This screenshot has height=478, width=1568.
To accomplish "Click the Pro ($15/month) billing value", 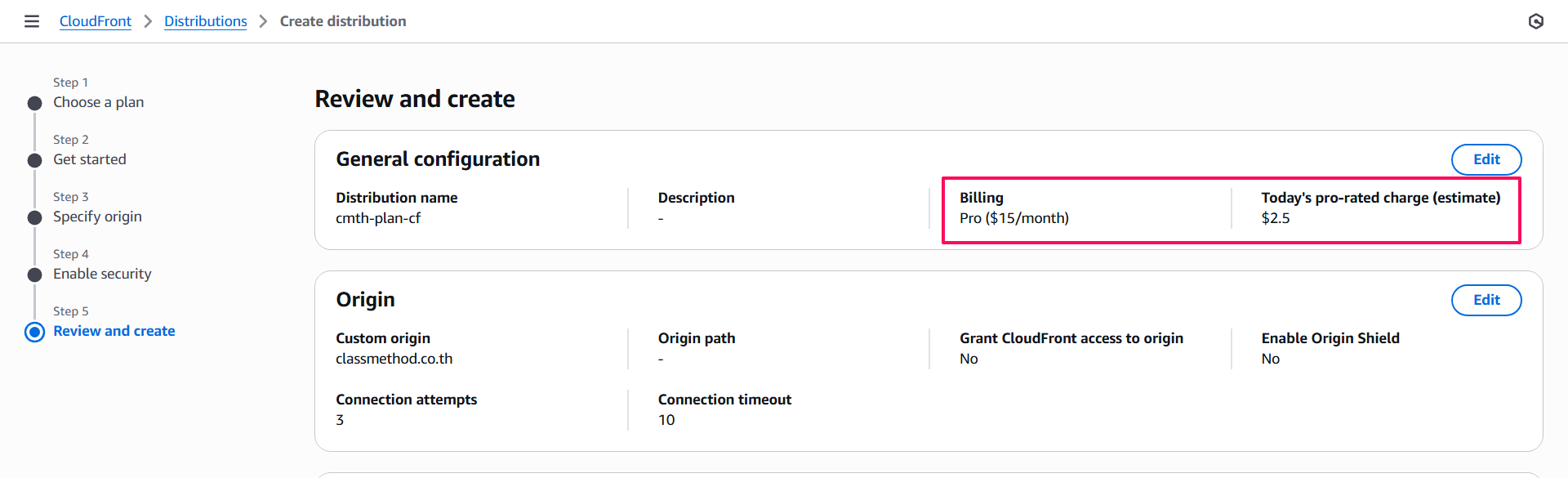I will point(1013,218).
